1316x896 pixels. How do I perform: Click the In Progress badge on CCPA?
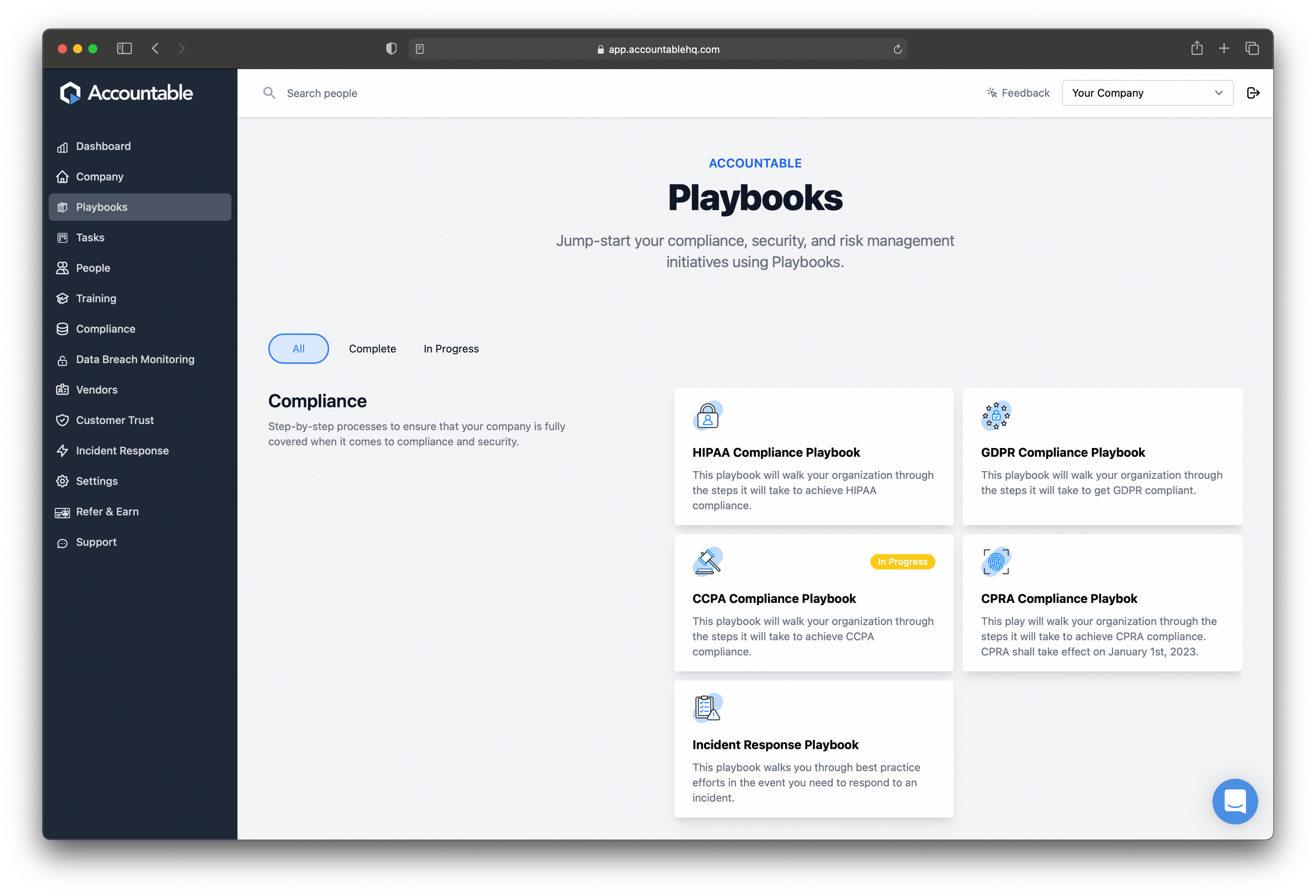pyautogui.click(x=902, y=562)
